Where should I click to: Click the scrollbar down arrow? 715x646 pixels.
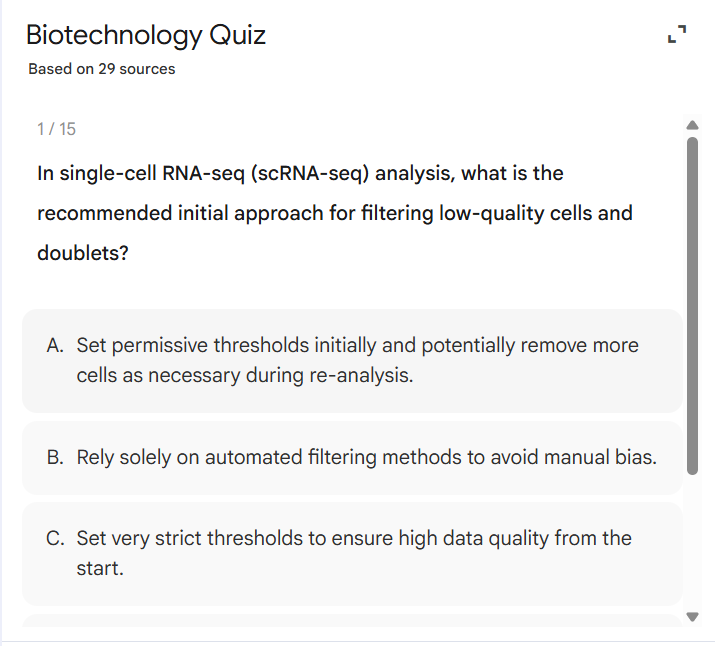pos(690,615)
